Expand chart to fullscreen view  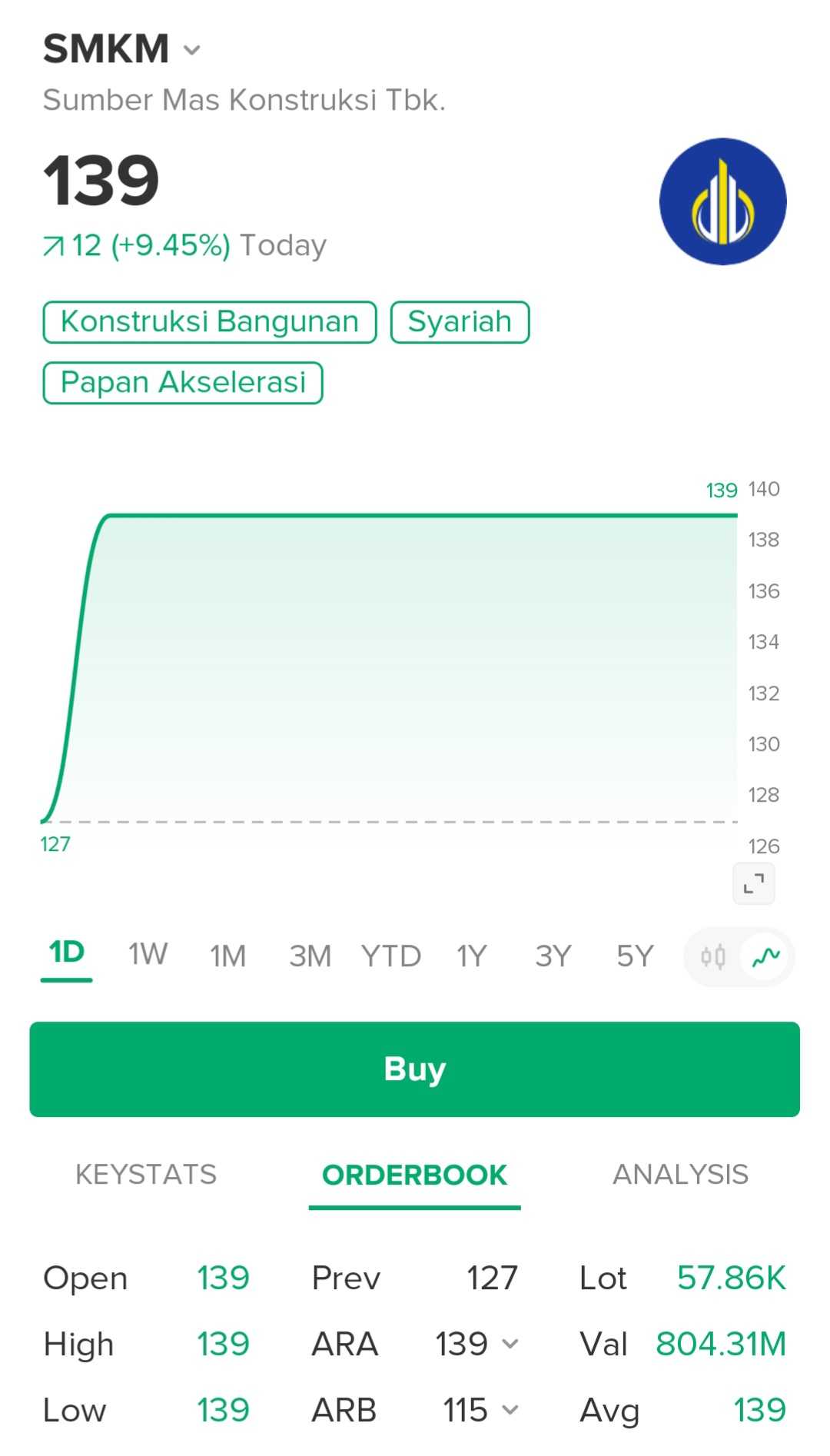tap(753, 883)
